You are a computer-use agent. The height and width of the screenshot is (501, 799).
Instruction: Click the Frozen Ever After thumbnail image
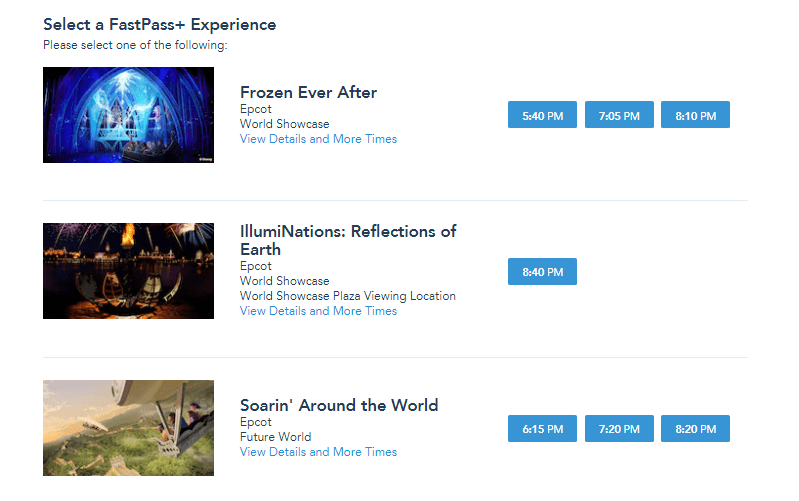(x=128, y=115)
